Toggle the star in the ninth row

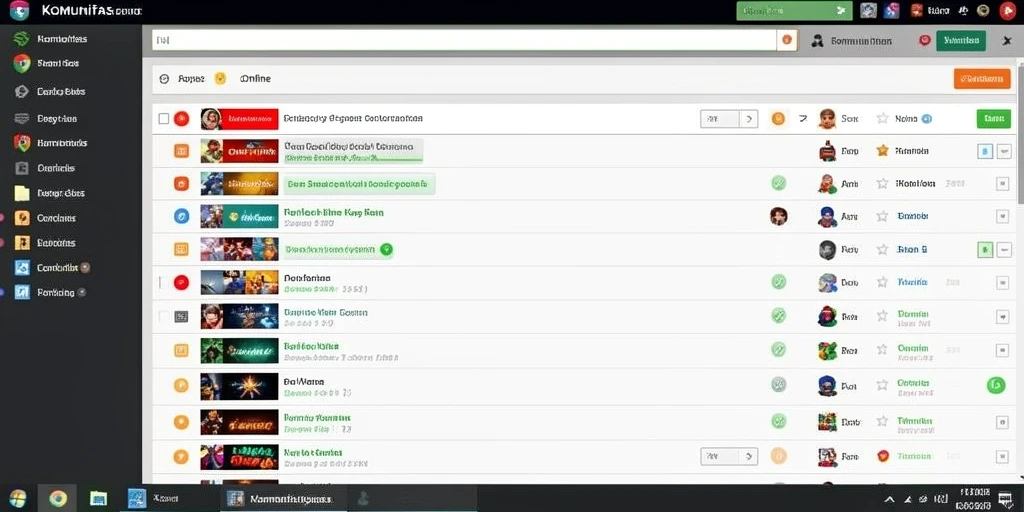coord(882,385)
